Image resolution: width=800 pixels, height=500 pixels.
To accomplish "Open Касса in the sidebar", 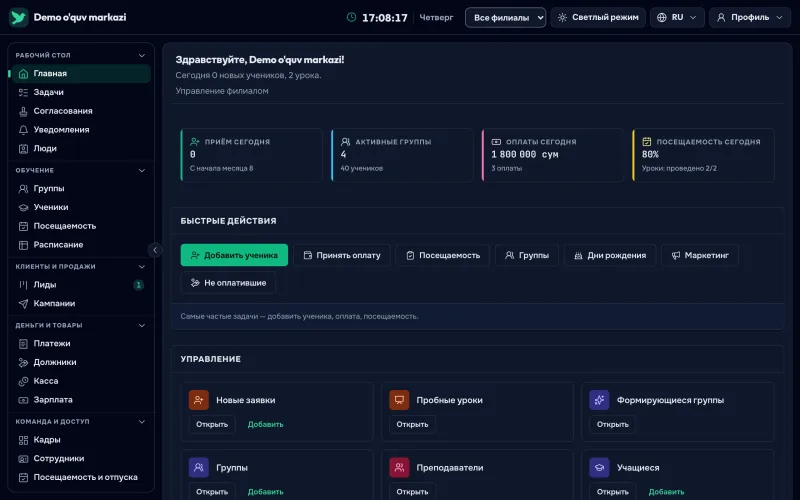I will (81, 381).
